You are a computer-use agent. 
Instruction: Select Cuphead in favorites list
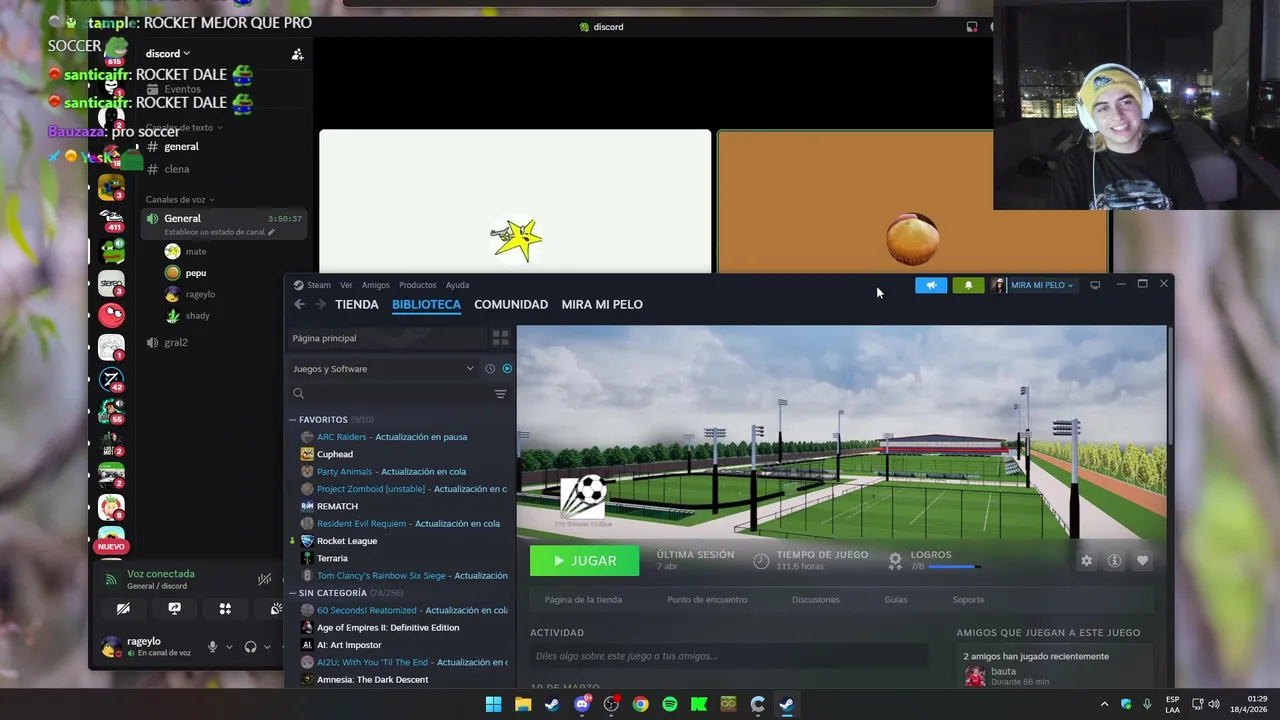point(334,454)
